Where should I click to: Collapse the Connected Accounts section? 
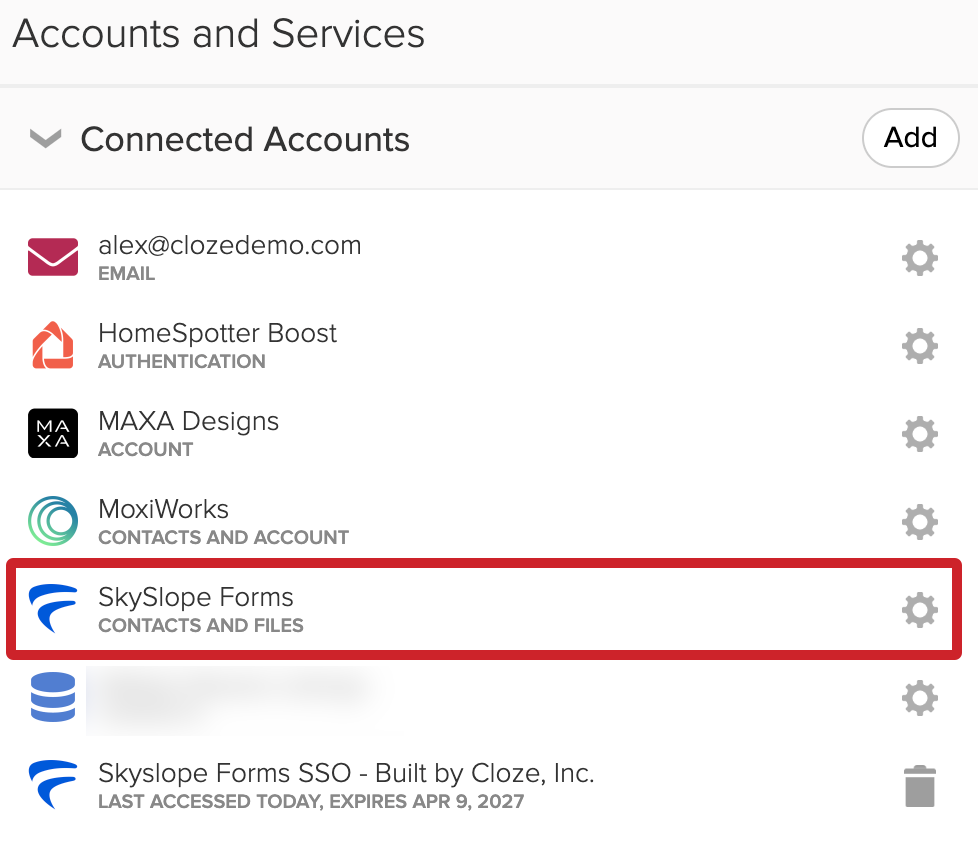pyautogui.click(x=45, y=138)
